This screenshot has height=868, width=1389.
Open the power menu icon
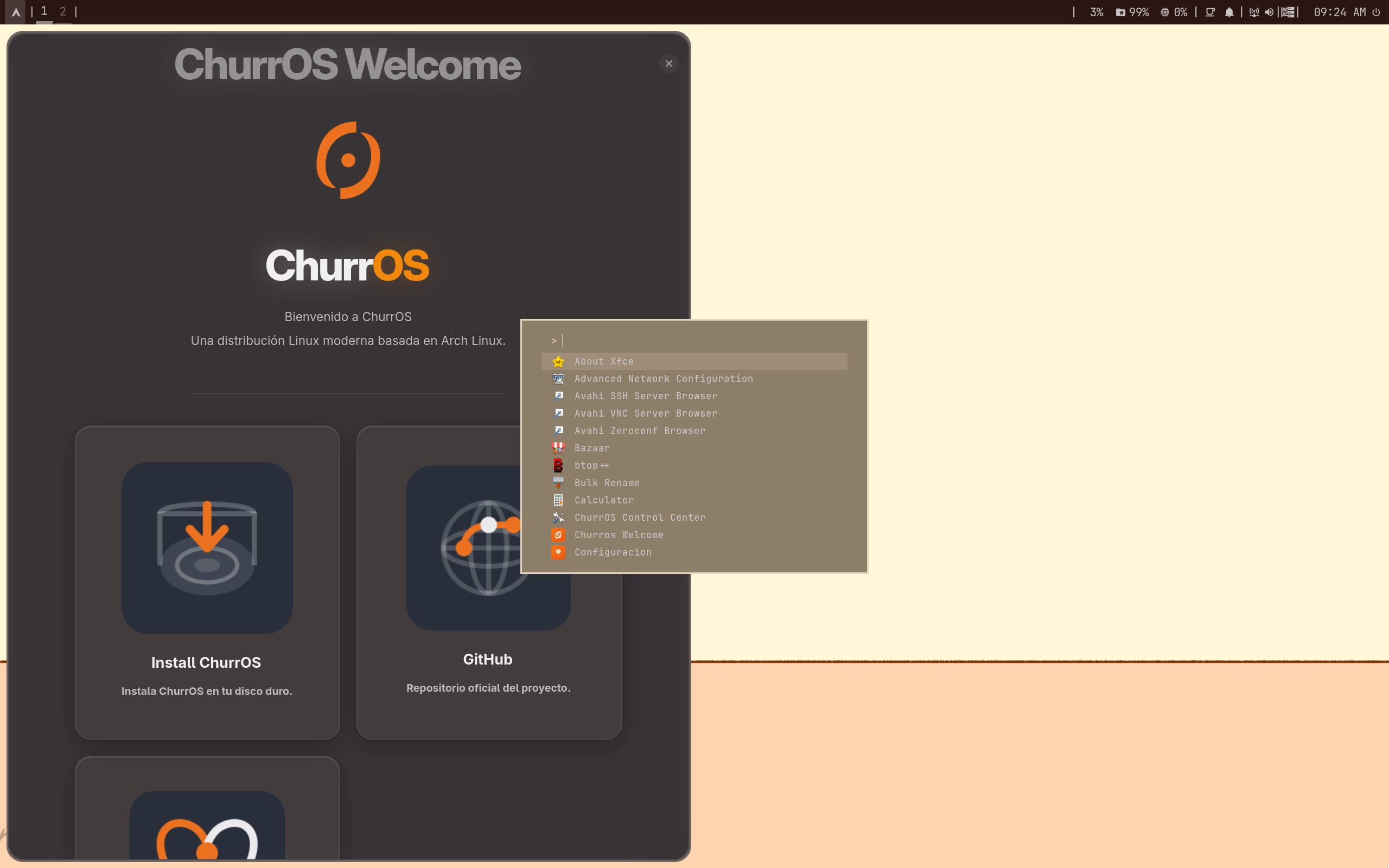[1376, 12]
